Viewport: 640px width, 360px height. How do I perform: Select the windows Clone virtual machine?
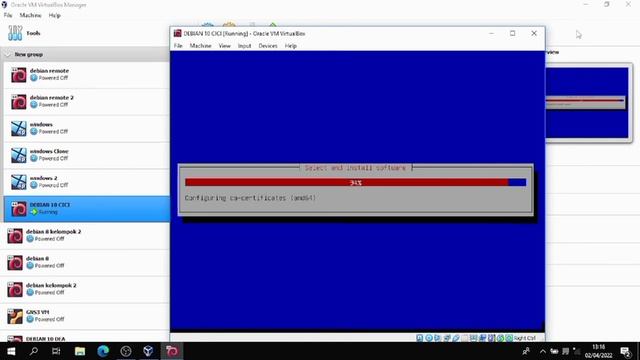pos(87,155)
